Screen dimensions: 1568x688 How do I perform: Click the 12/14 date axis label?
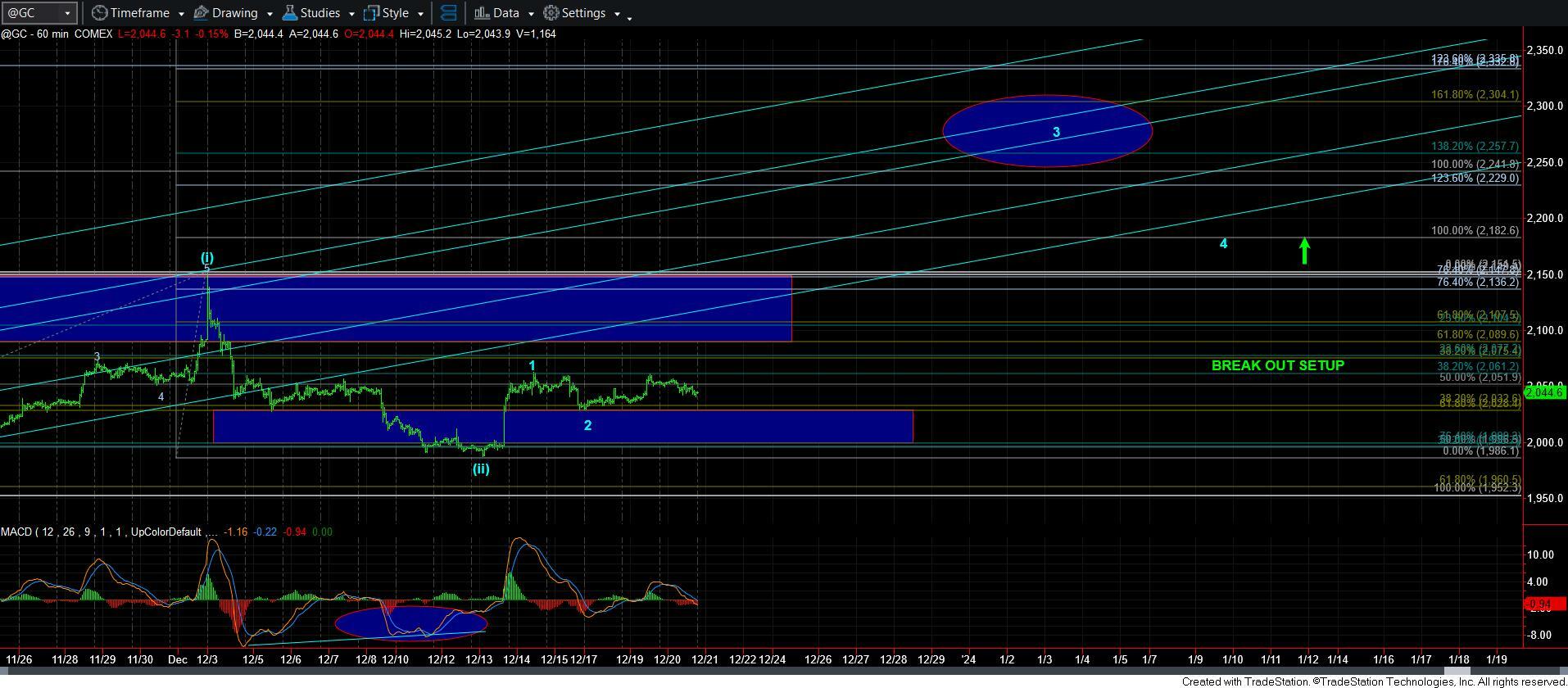tap(516, 659)
